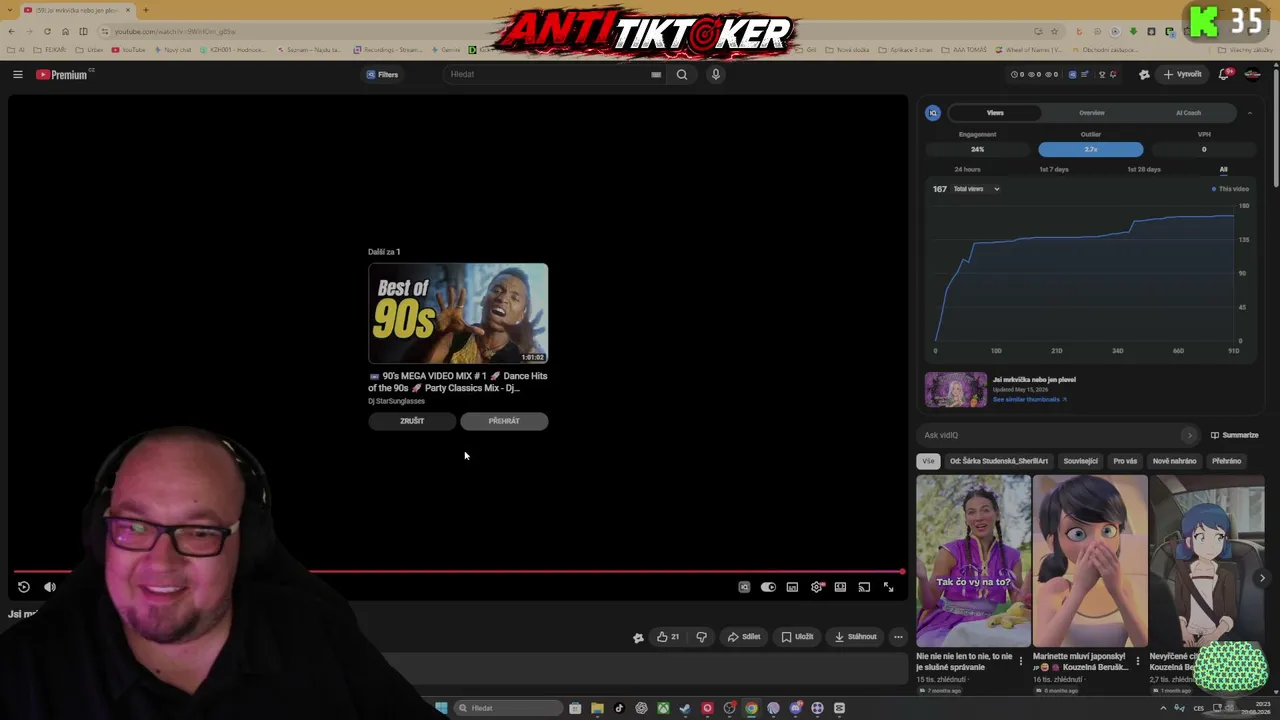
Task: Submit the Ask vidIQ arrow button
Action: pos(1189,435)
